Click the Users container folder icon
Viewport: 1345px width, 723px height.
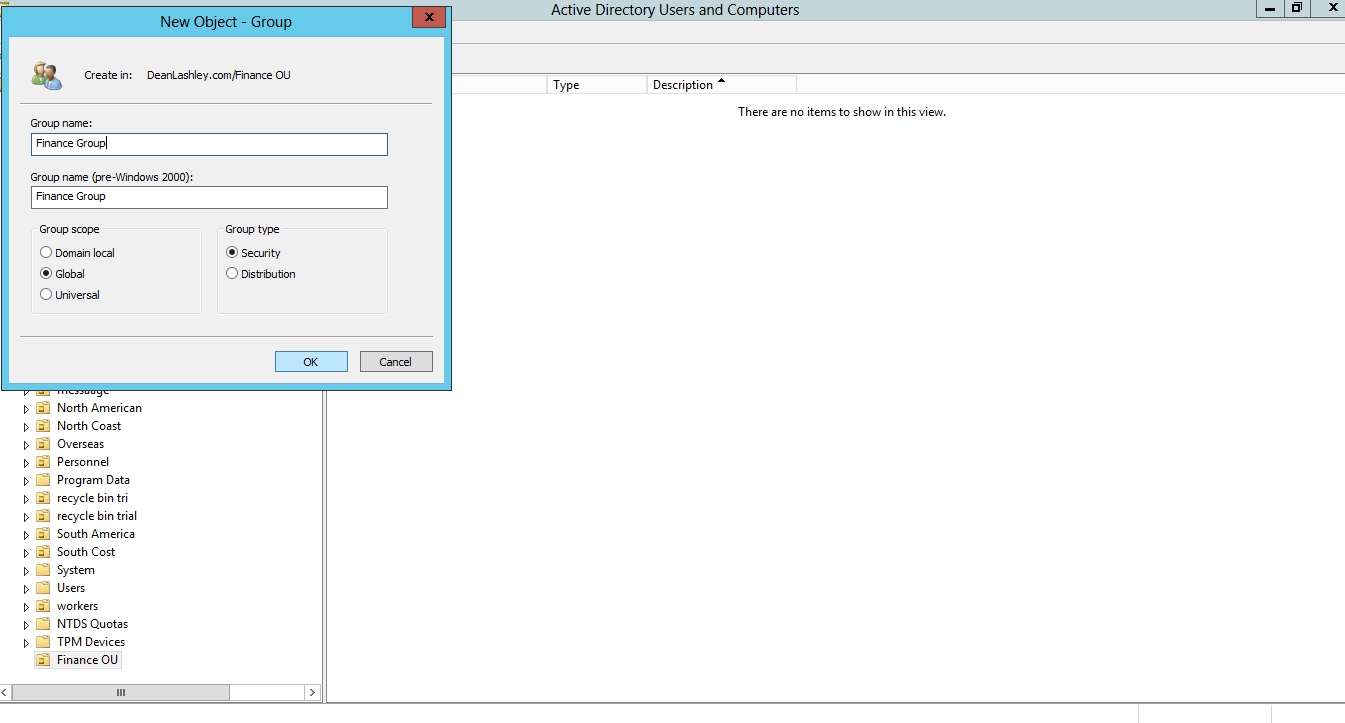pyautogui.click(x=43, y=588)
